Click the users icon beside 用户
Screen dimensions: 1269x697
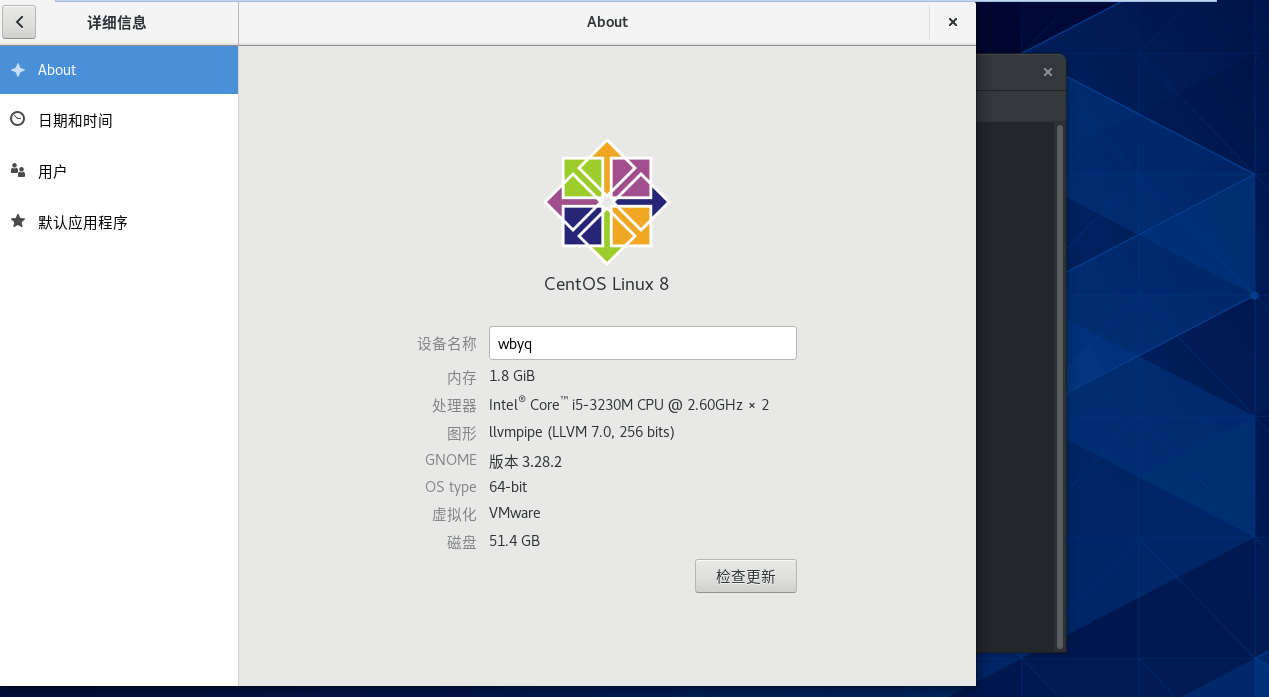tap(18, 170)
